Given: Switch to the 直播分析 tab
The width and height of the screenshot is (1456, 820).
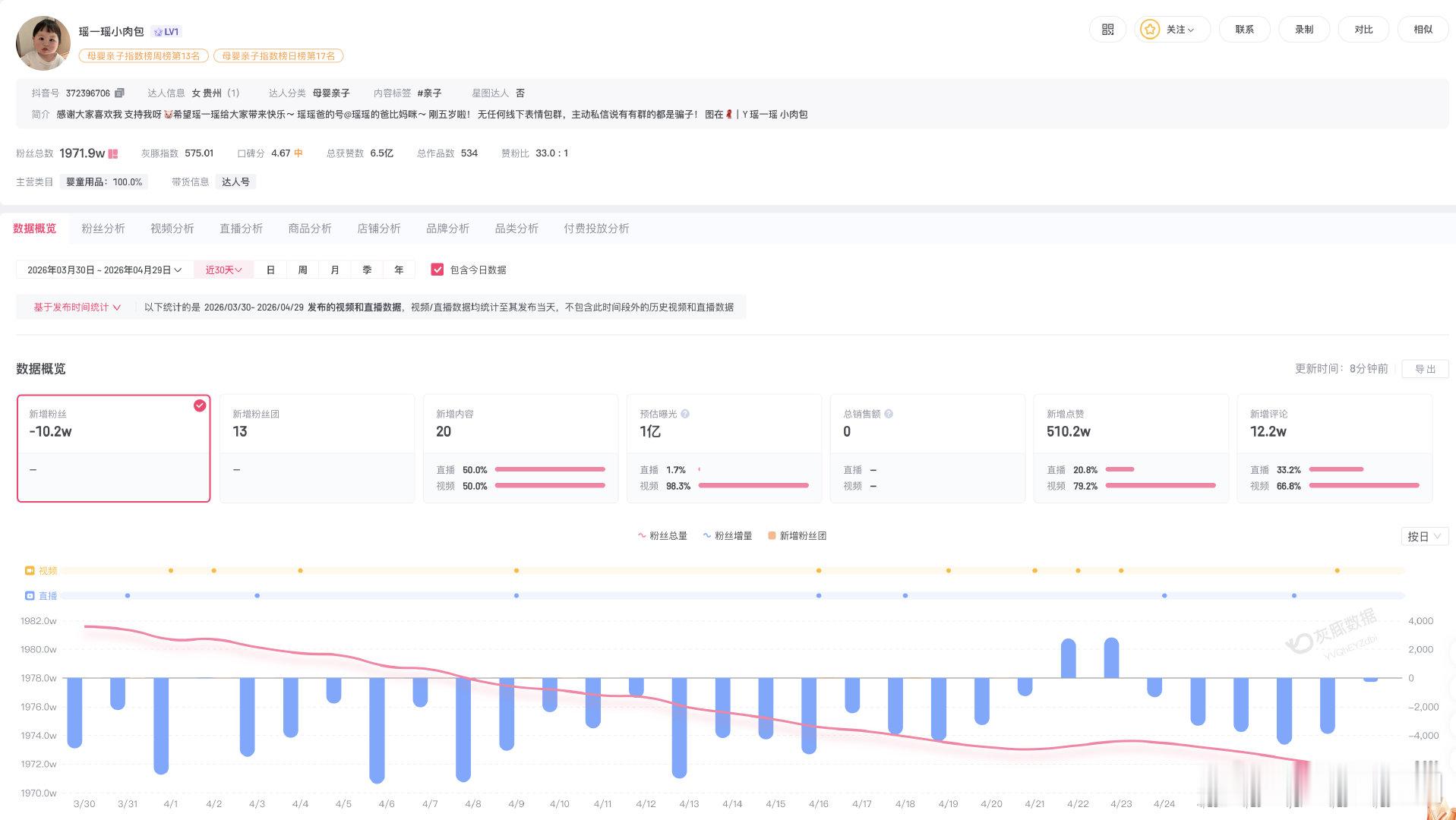Looking at the screenshot, I should [x=242, y=229].
